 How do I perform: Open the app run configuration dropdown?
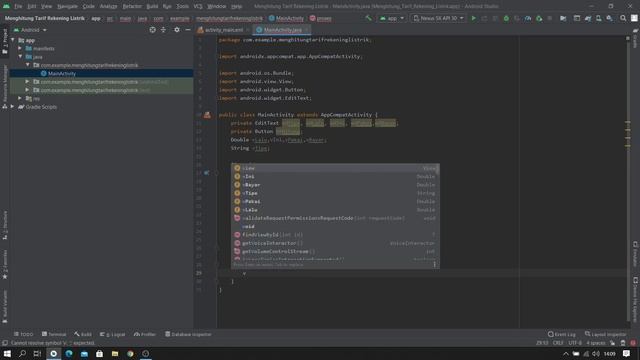point(392,18)
